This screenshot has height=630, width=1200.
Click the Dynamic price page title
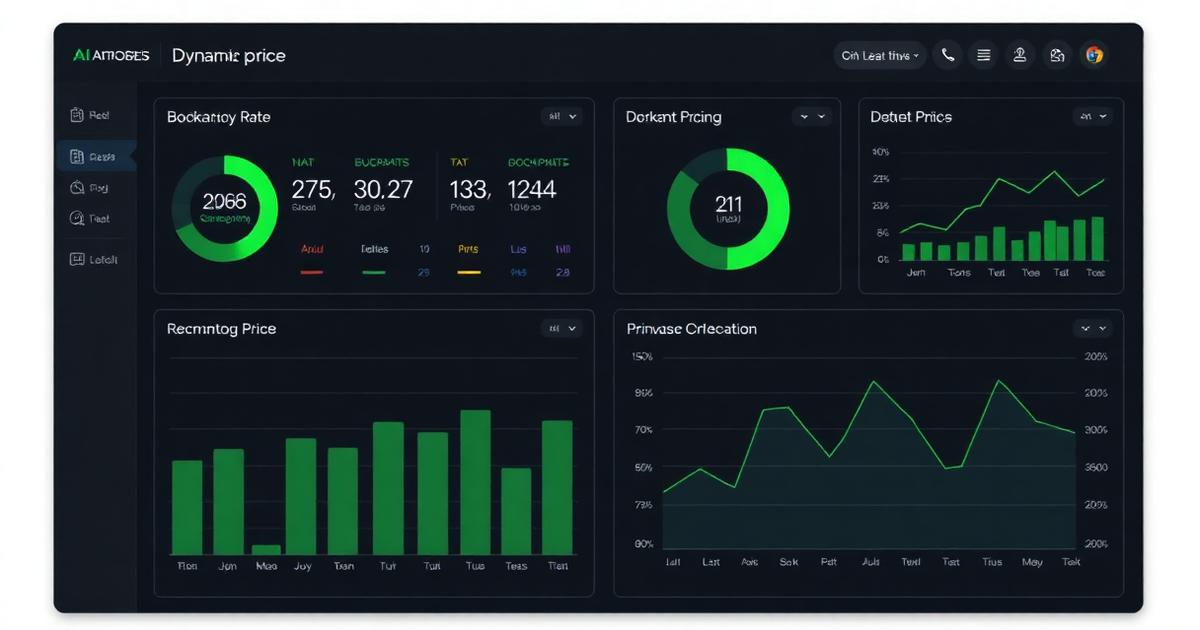[x=229, y=56]
